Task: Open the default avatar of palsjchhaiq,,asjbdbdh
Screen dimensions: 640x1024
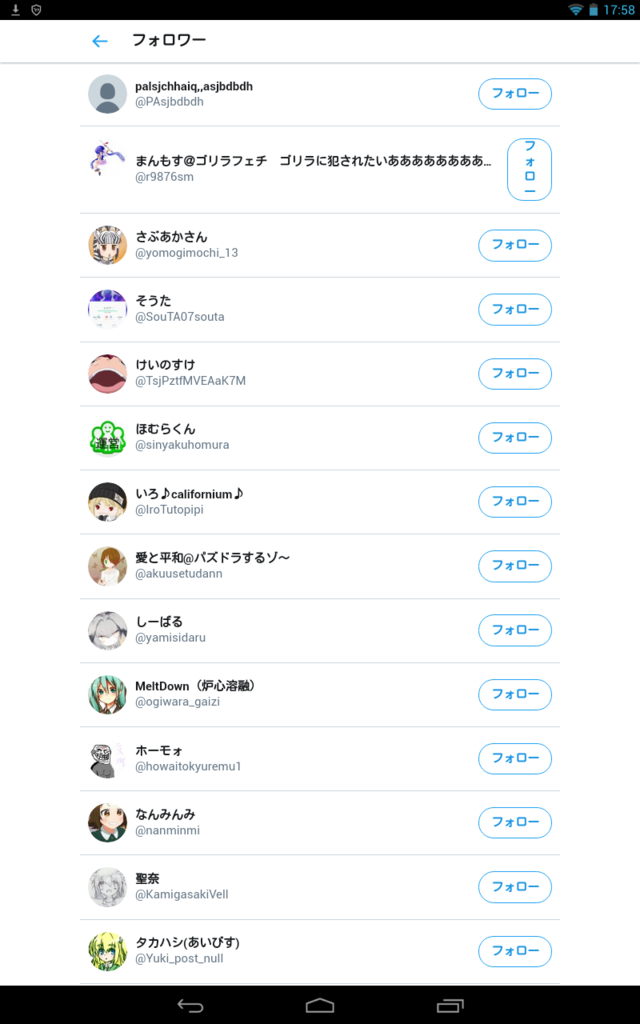Action: (107, 94)
